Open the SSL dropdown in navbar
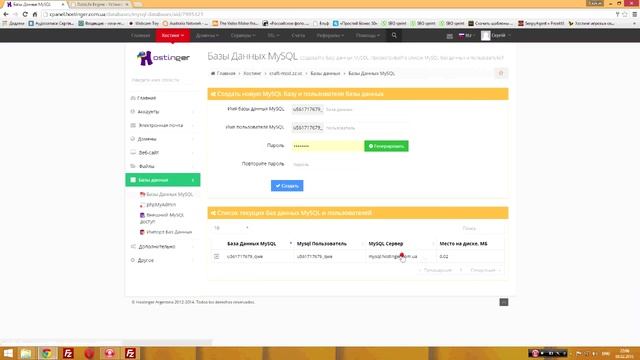The height and width of the screenshot is (360, 640). tap(273, 36)
